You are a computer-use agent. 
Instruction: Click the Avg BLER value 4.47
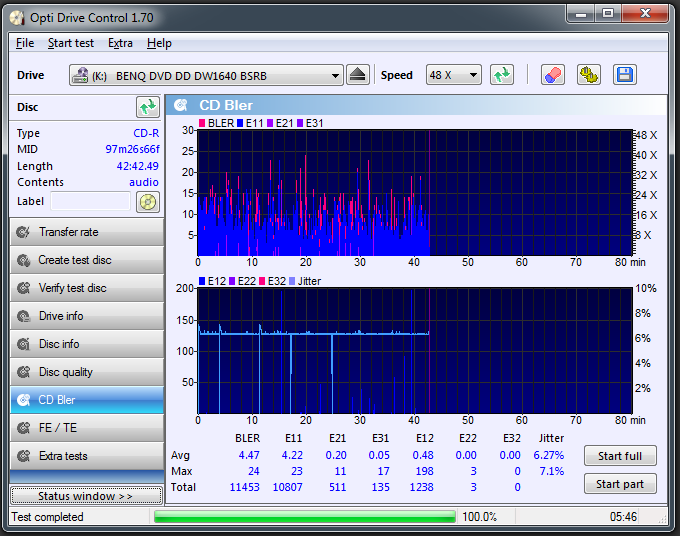[249, 455]
